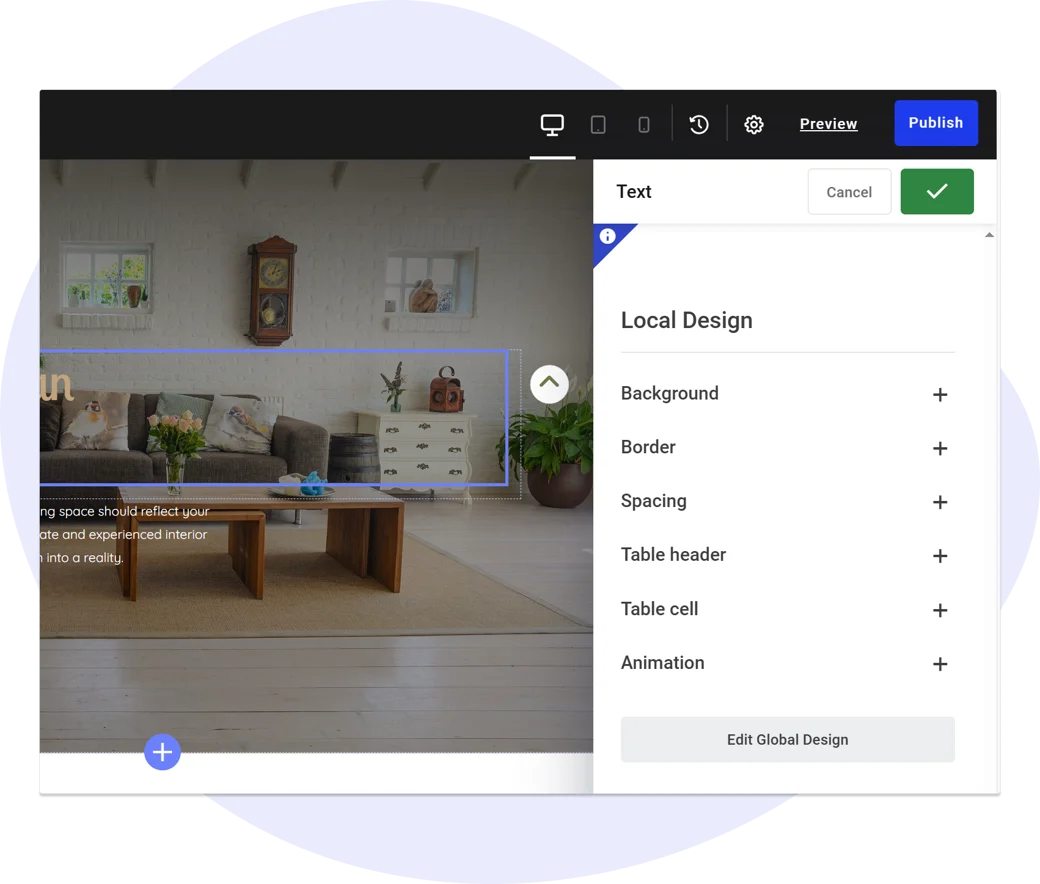Switch to mobile phone preview icon

(644, 125)
